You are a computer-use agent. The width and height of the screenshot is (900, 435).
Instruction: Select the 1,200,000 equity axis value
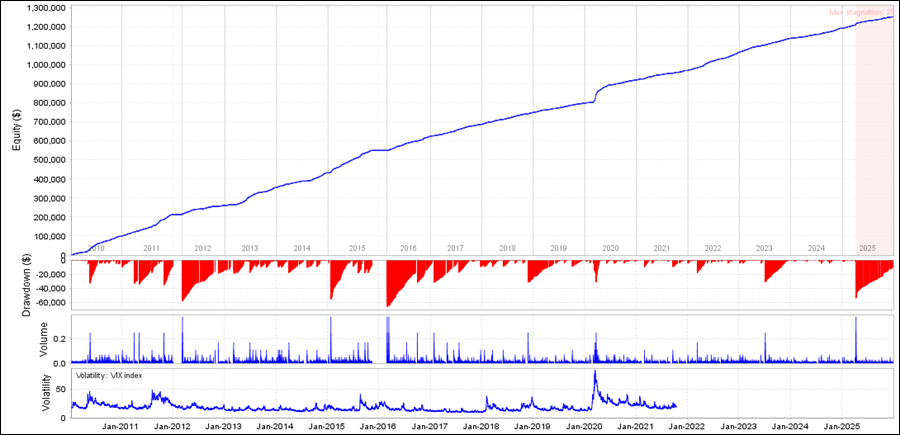coord(47,27)
